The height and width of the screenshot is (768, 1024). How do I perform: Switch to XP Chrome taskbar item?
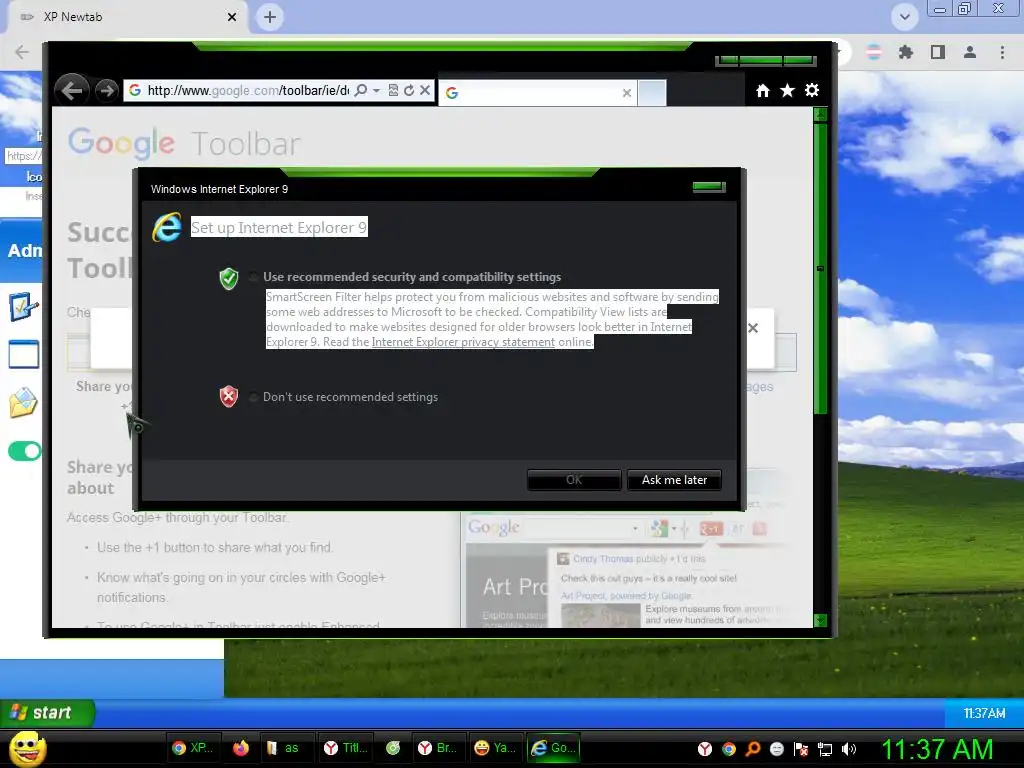[x=193, y=748]
